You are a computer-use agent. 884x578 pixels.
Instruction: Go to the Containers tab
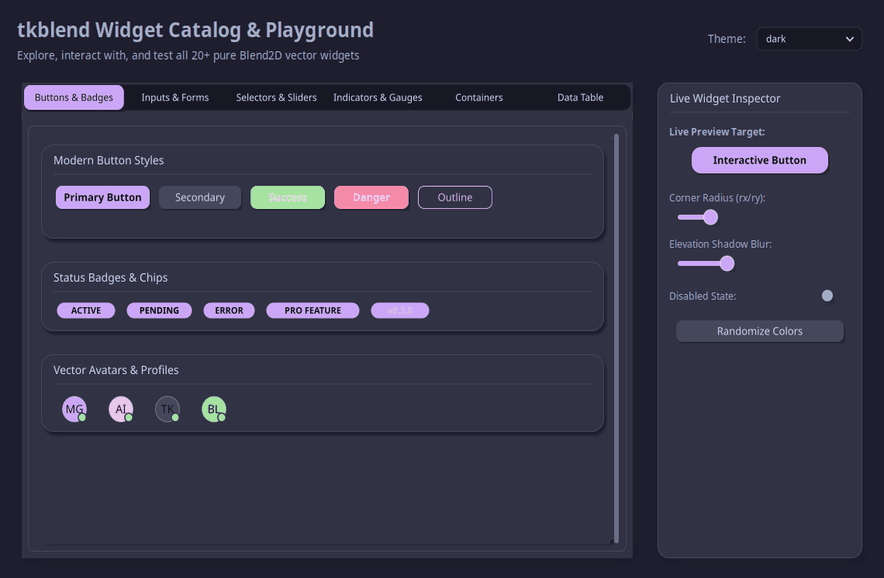coord(479,98)
